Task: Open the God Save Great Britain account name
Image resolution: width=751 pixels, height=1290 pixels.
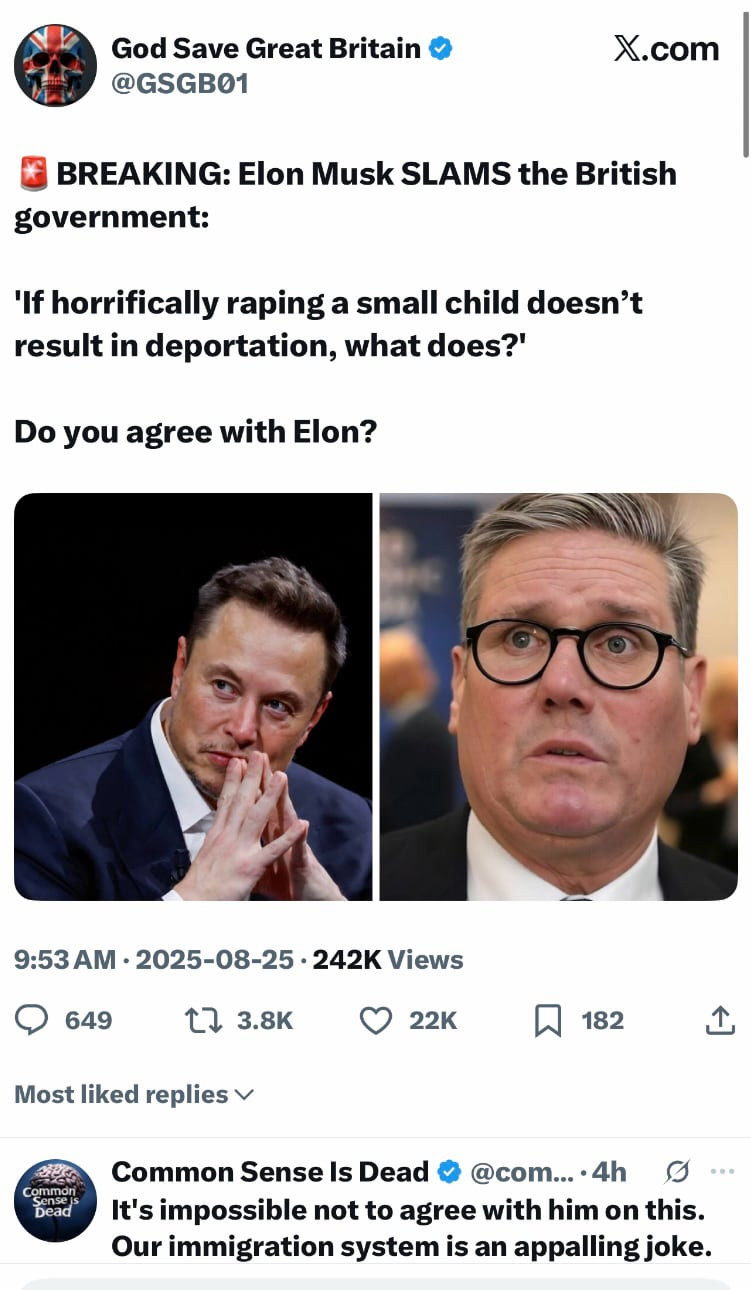Action: pyautogui.click(x=266, y=48)
